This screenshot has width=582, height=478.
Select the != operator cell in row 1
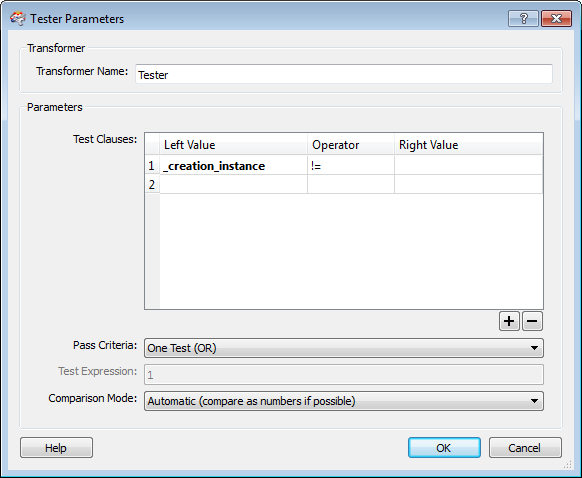[351, 165]
